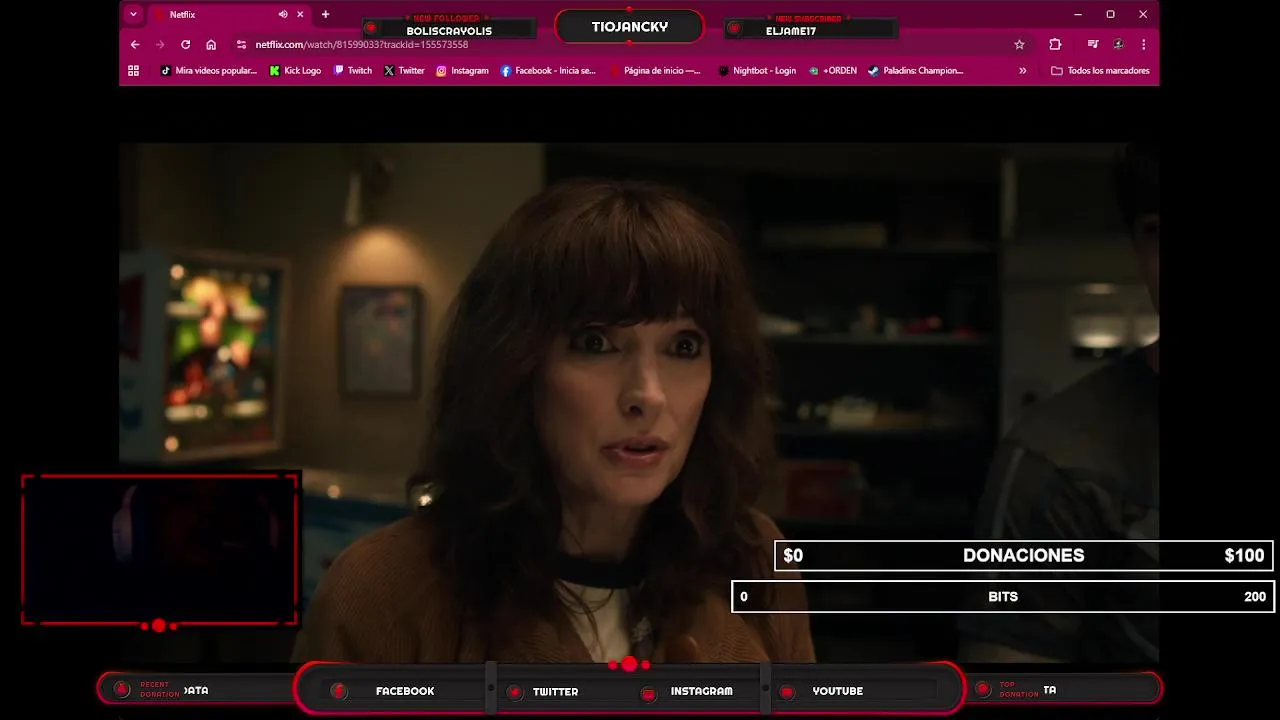The height and width of the screenshot is (720, 1280).
Task: Close the Netflix tab
Action: click(x=300, y=14)
